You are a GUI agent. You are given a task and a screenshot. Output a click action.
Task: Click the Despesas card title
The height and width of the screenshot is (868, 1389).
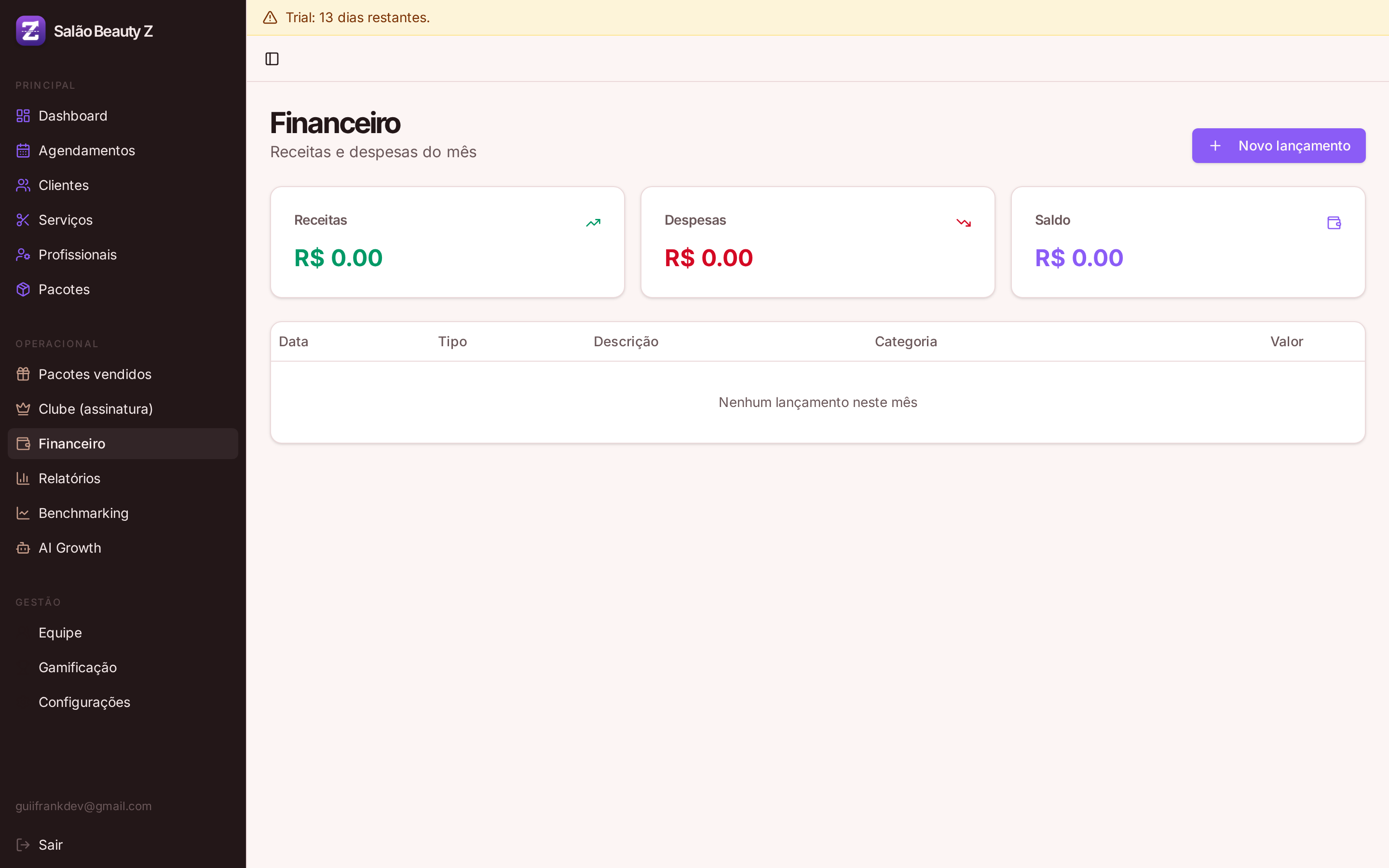(x=695, y=220)
